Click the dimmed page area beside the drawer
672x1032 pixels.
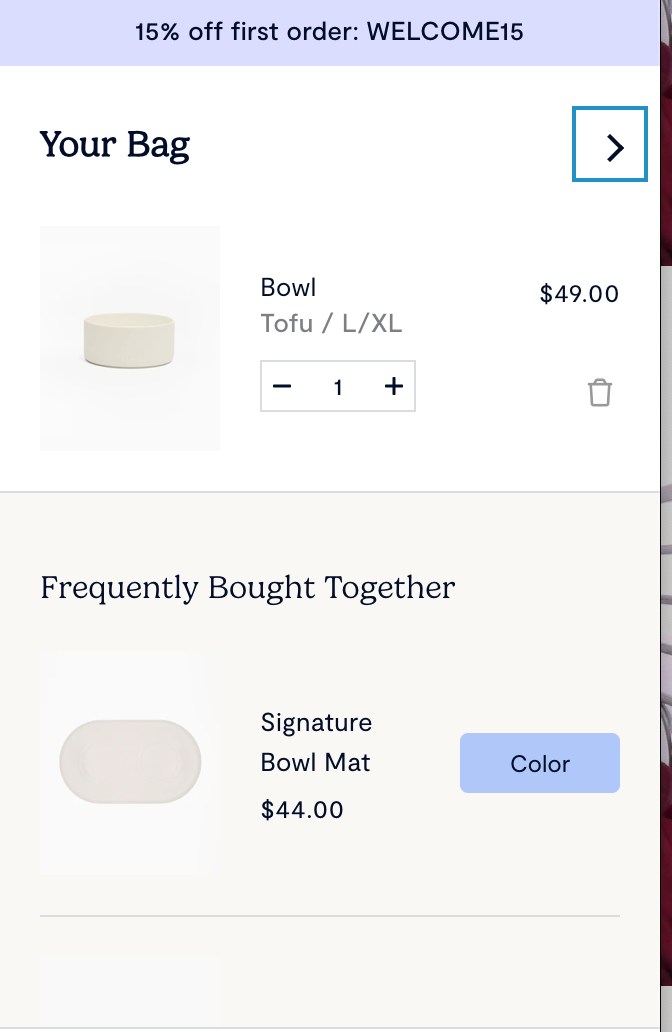tap(666, 500)
